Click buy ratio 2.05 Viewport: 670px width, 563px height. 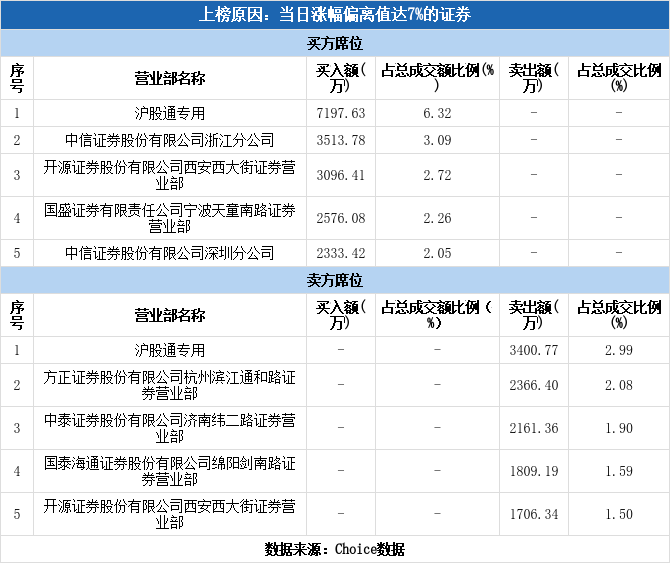[x=437, y=253]
